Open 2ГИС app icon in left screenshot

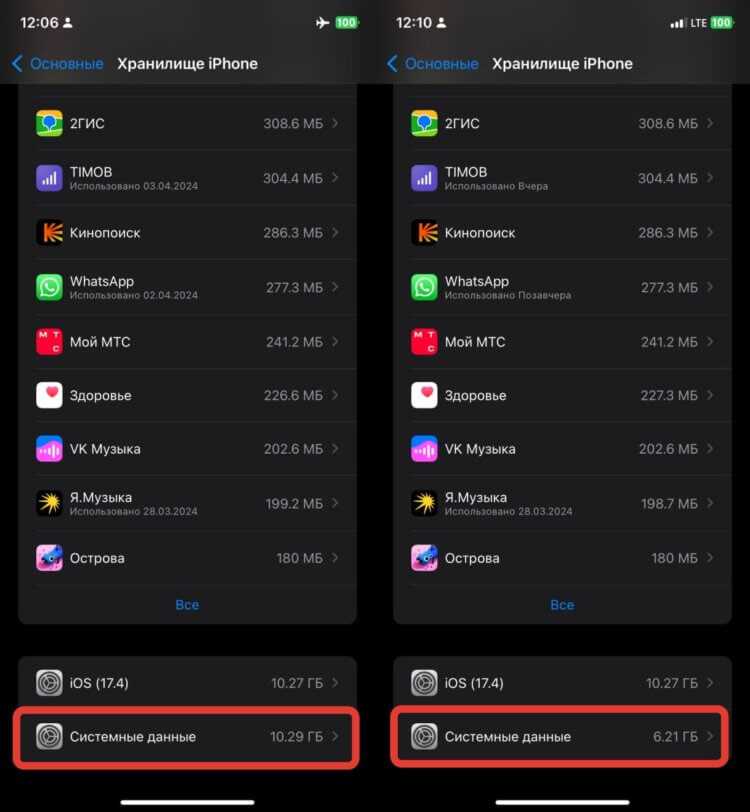click(x=49, y=123)
